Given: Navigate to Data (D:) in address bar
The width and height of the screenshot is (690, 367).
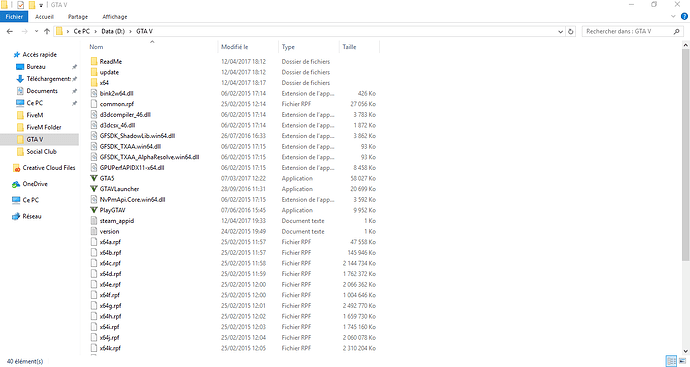Looking at the screenshot, I should pyautogui.click(x=113, y=31).
